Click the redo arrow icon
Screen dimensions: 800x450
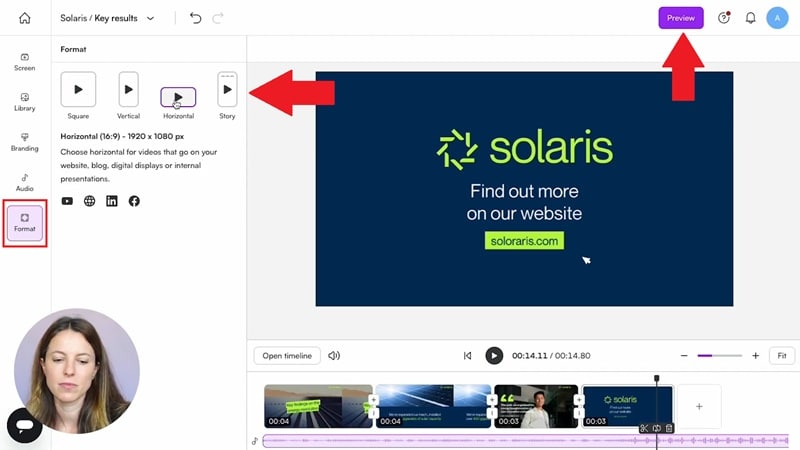point(218,18)
